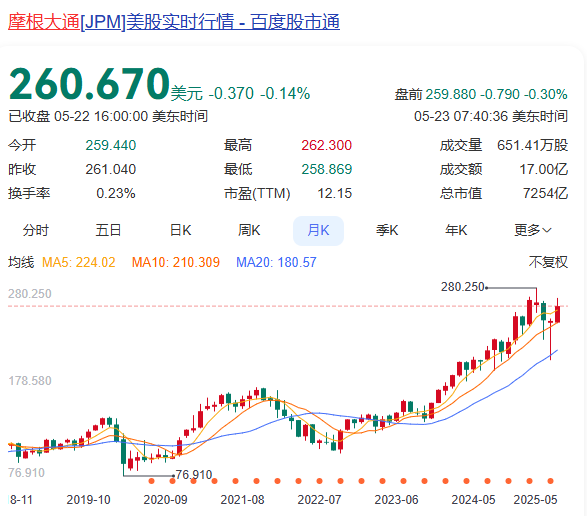Click the 2021-08 date axis label
The width and height of the screenshot is (587, 516).
click(243, 500)
